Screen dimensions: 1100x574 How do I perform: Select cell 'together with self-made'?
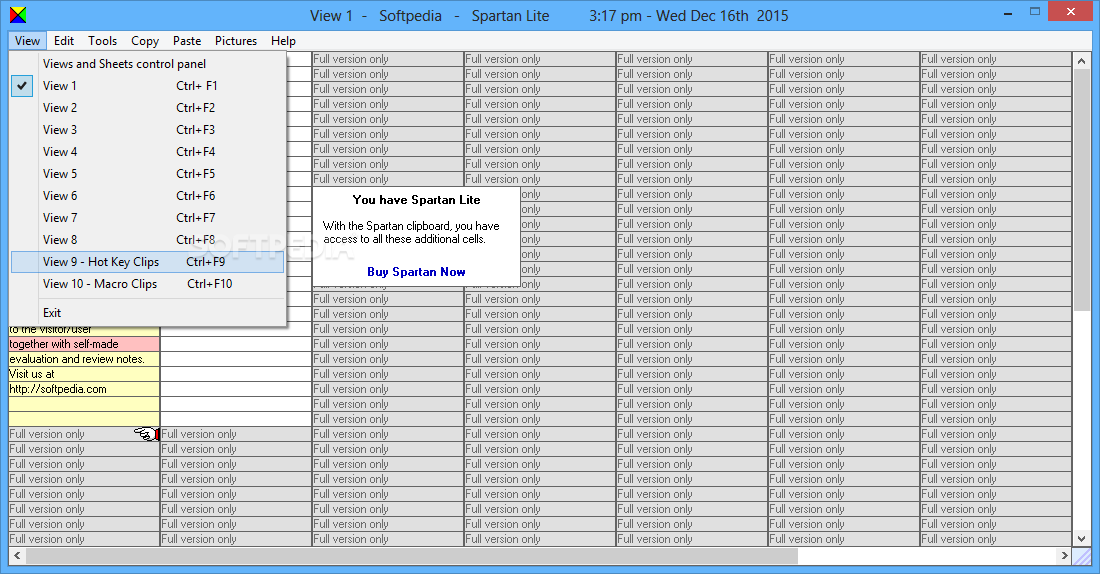(84, 344)
